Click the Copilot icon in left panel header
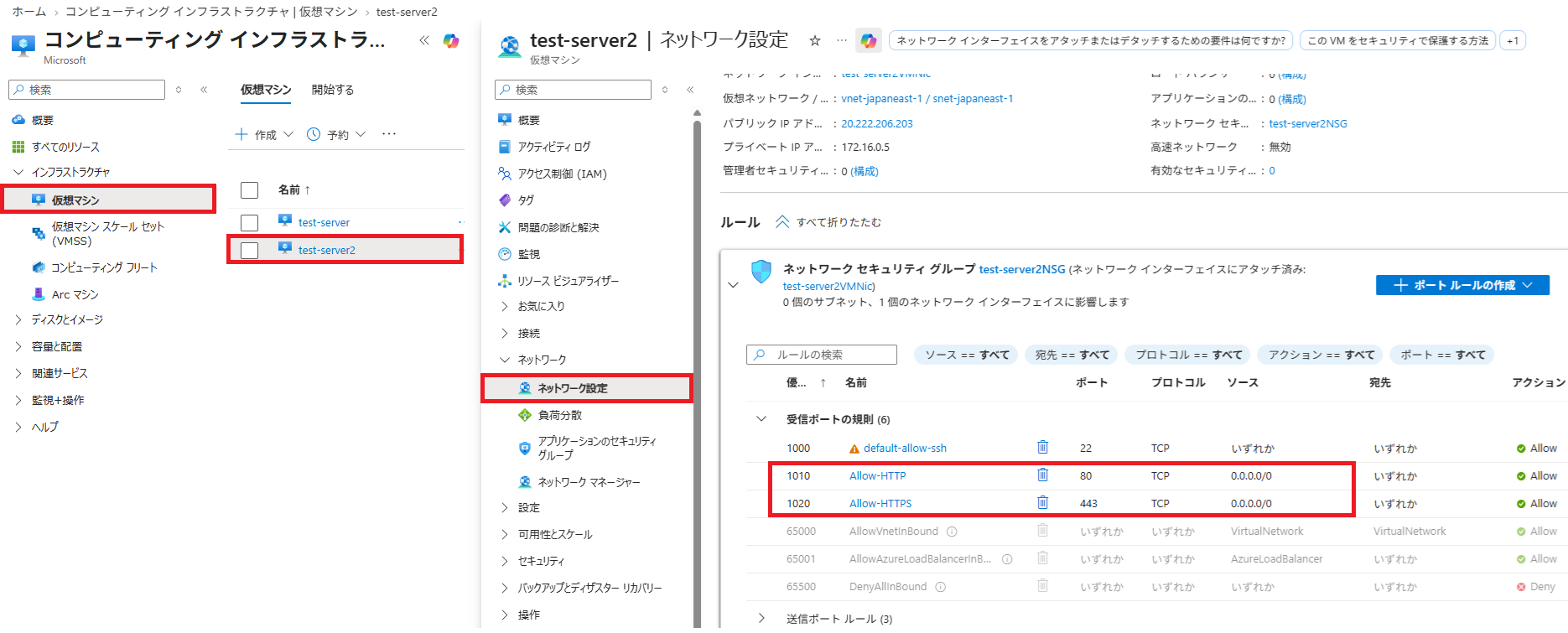This screenshot has width=1568, height=633. coord(451,41)
